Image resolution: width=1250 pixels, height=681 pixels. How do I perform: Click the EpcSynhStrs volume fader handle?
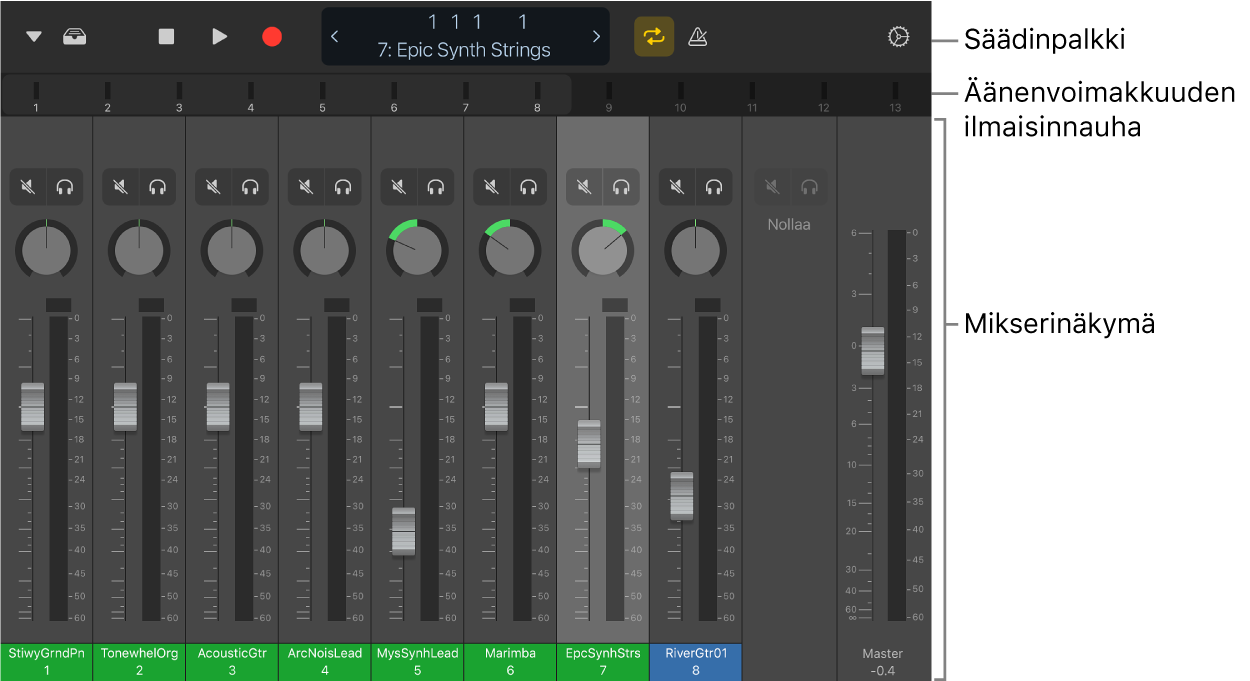(589, 444)
